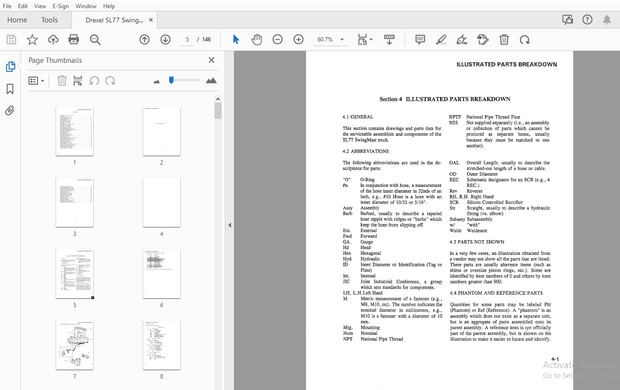
Task: Zoom in with the plus icon
Action: click(299, 40)
